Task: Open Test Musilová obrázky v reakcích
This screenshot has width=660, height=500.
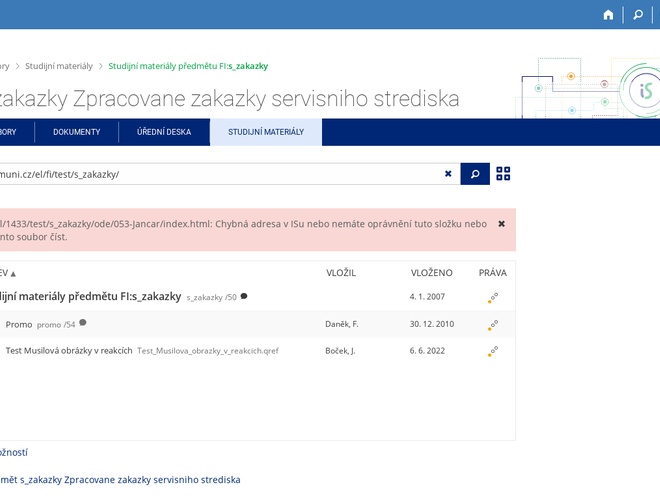Action: [x=69, y=351]
